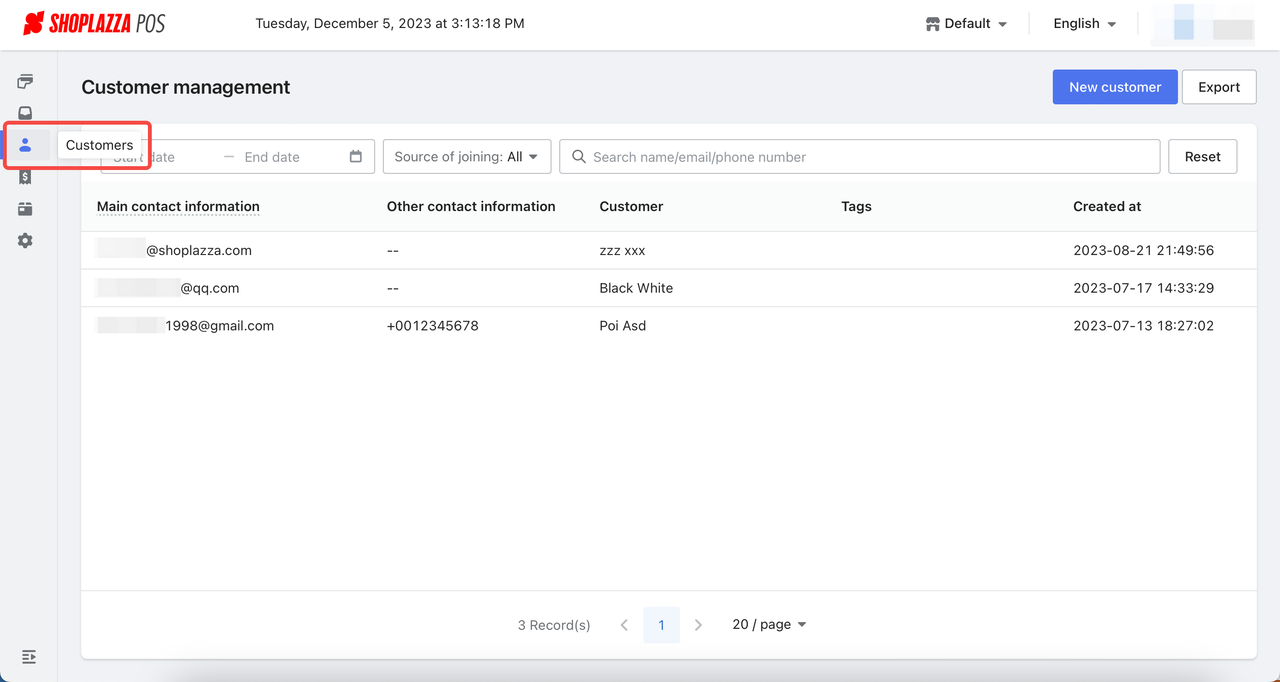Open the dollar receipt icon in sidebar

click(25, 177)
